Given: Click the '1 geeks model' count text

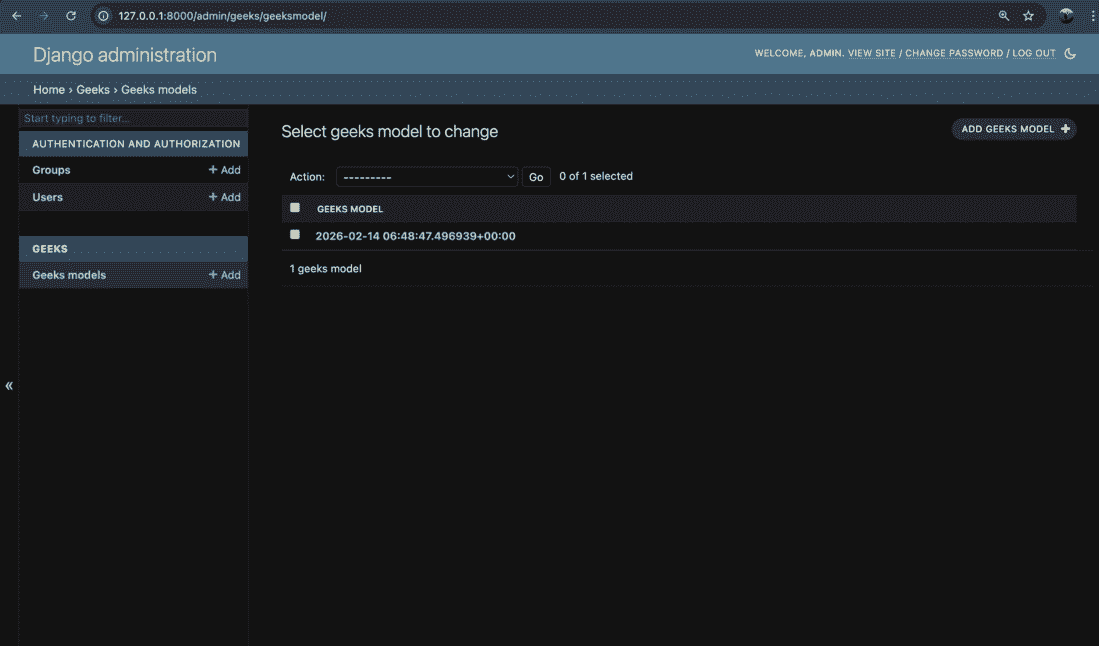Looking at the screenshot, I should coord(325,268).
